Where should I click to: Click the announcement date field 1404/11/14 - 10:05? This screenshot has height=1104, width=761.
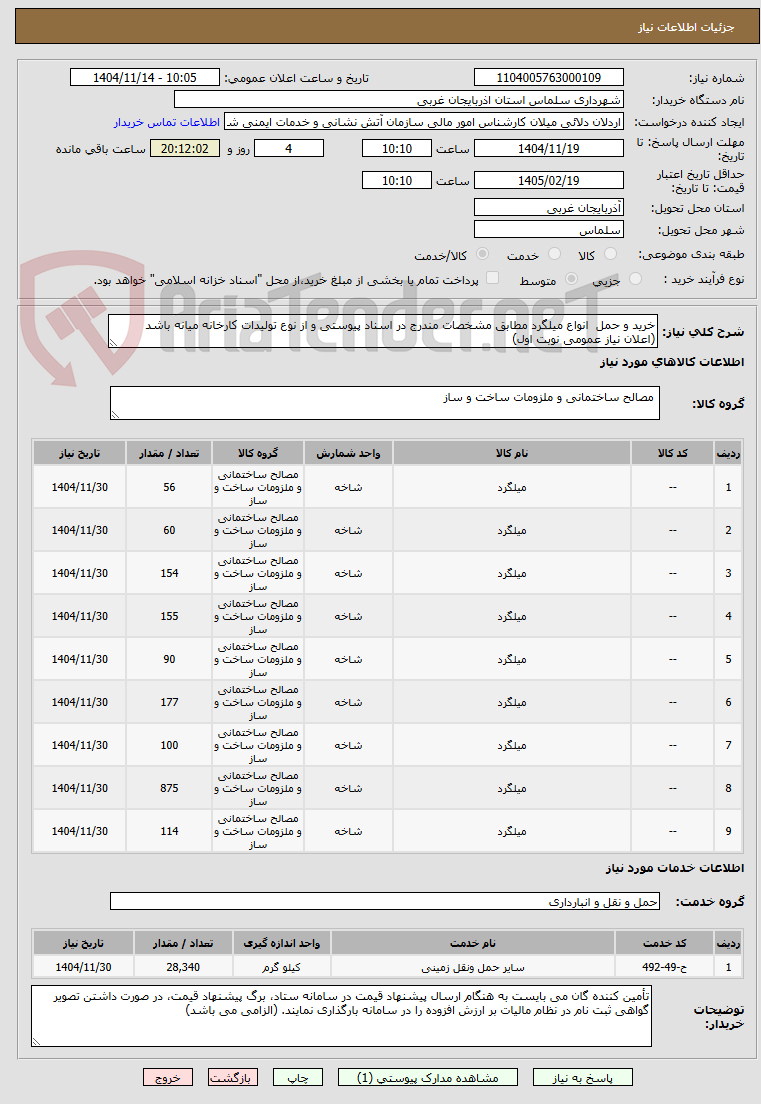pos(145,77)
